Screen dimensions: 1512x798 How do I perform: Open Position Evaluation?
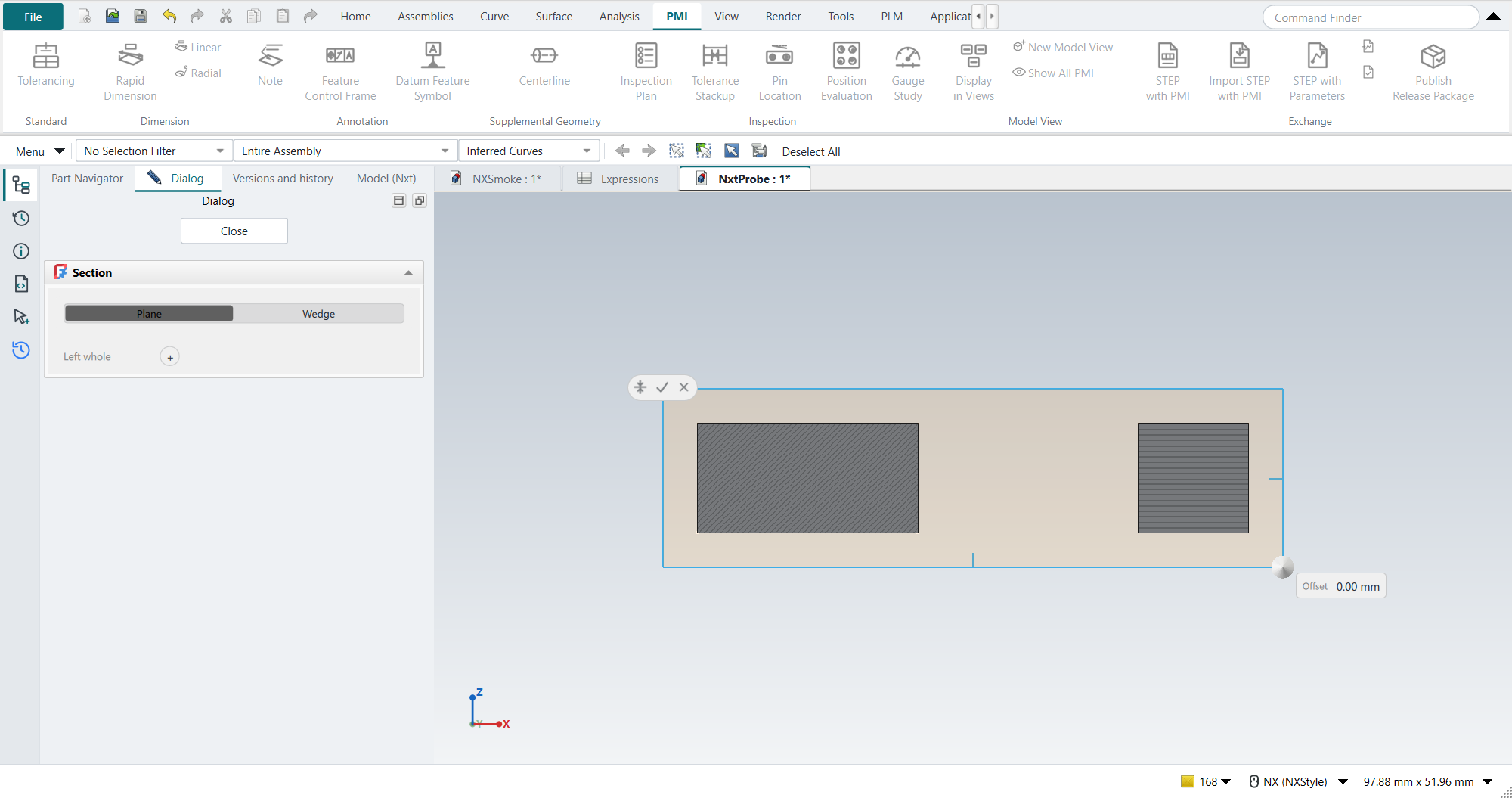tap(846, 72)
